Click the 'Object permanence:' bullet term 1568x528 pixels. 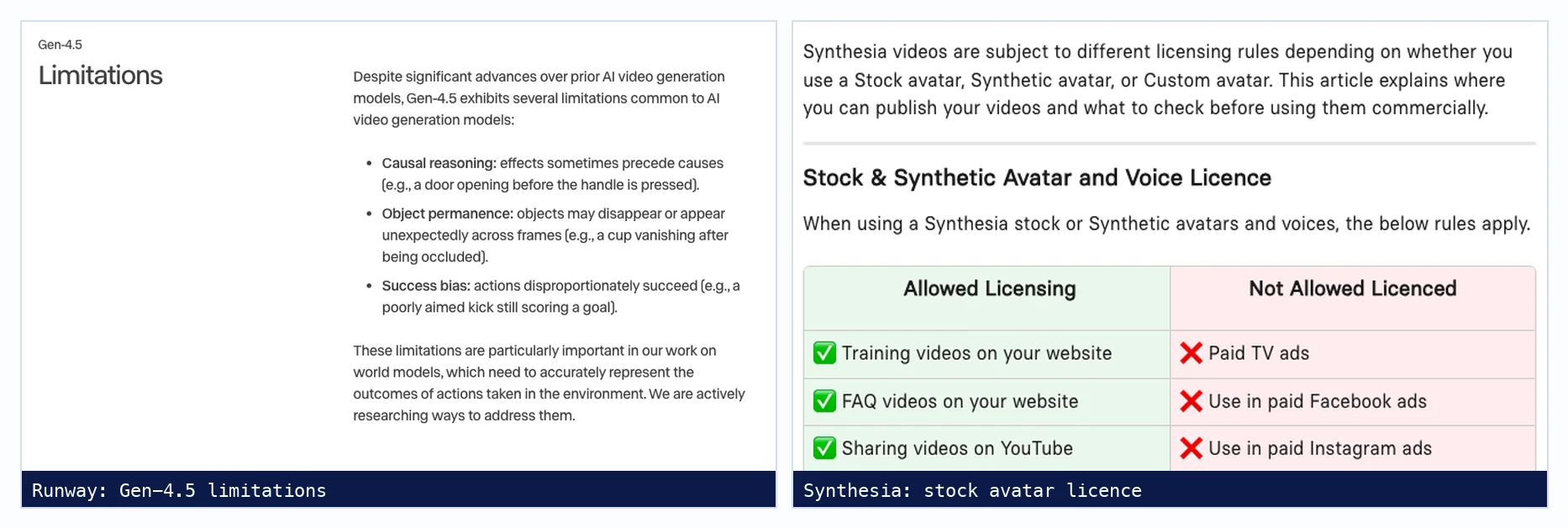447,214
